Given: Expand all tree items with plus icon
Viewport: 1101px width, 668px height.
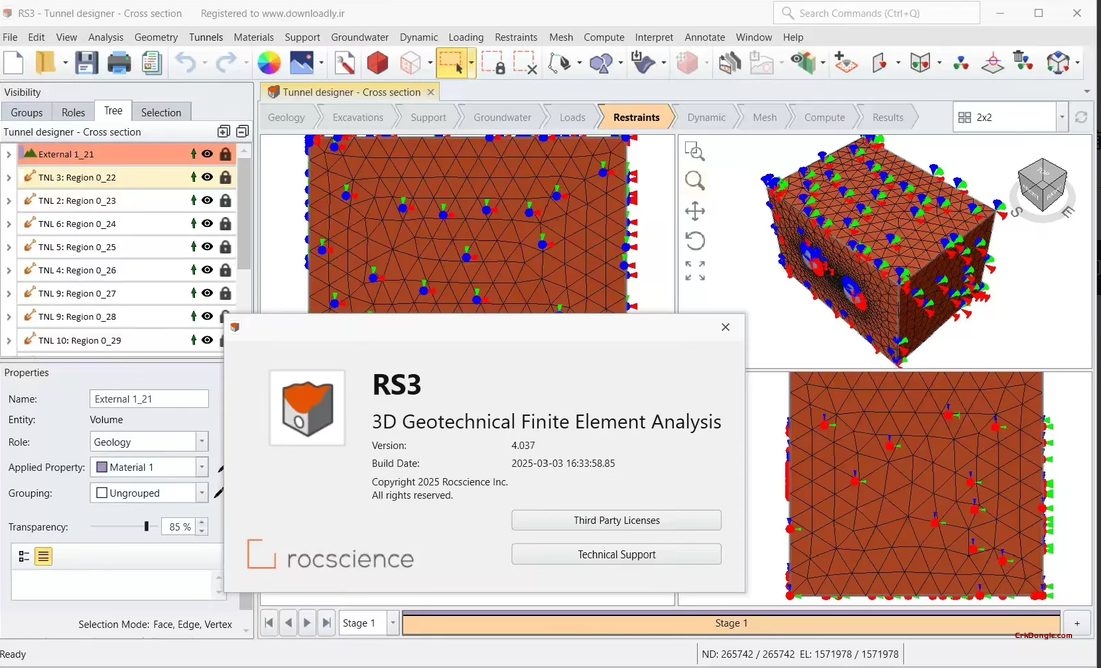Looking at the screenshot, I should (223, 131).
